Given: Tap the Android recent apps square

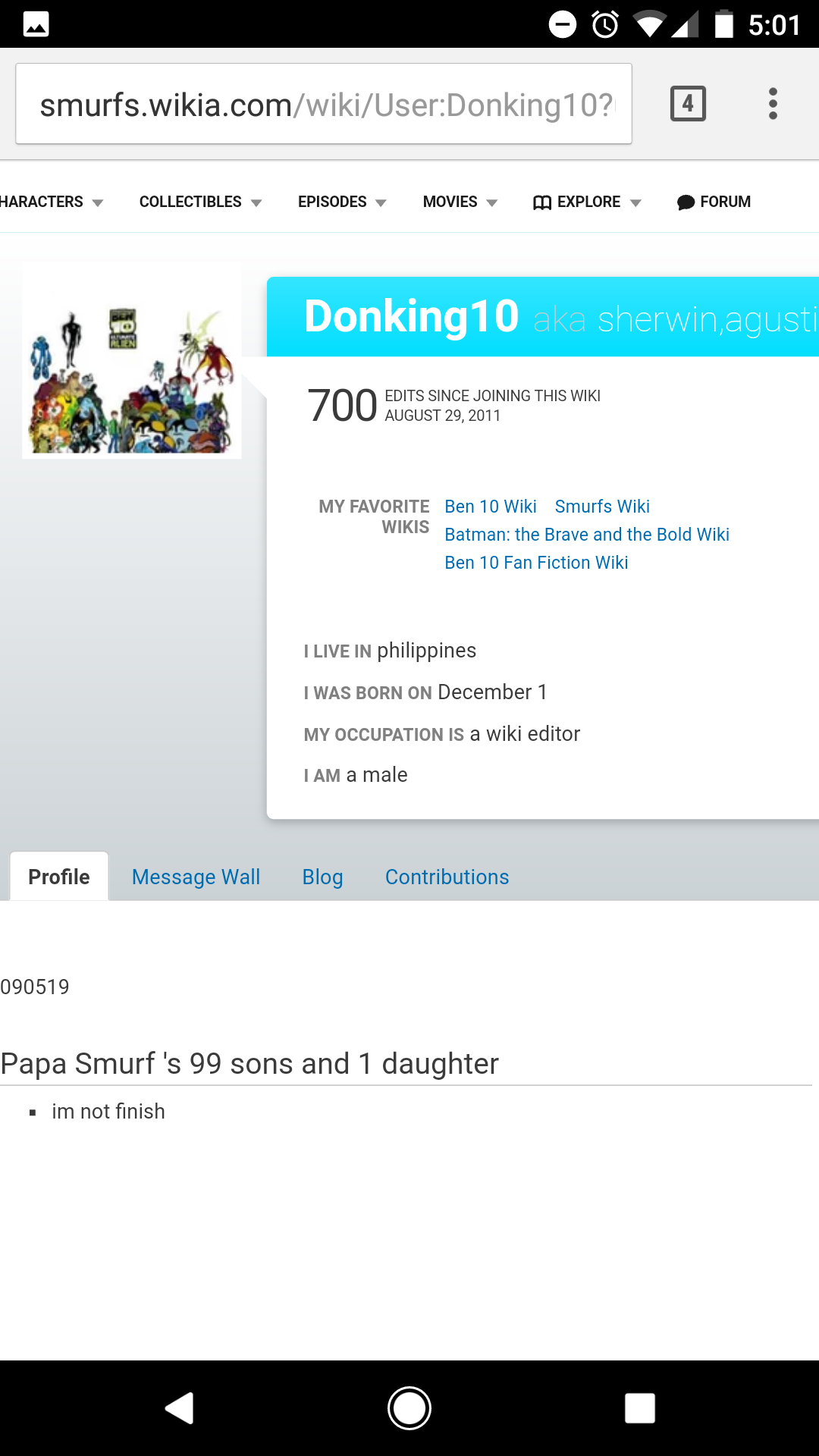Looking at the screenshot, I should coord(639,1408).
